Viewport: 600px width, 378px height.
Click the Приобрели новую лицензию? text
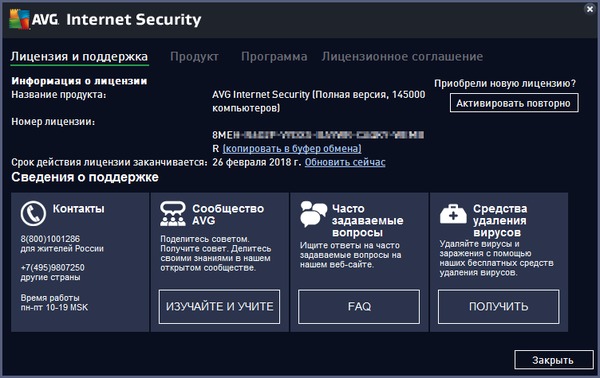pos(505,83)
